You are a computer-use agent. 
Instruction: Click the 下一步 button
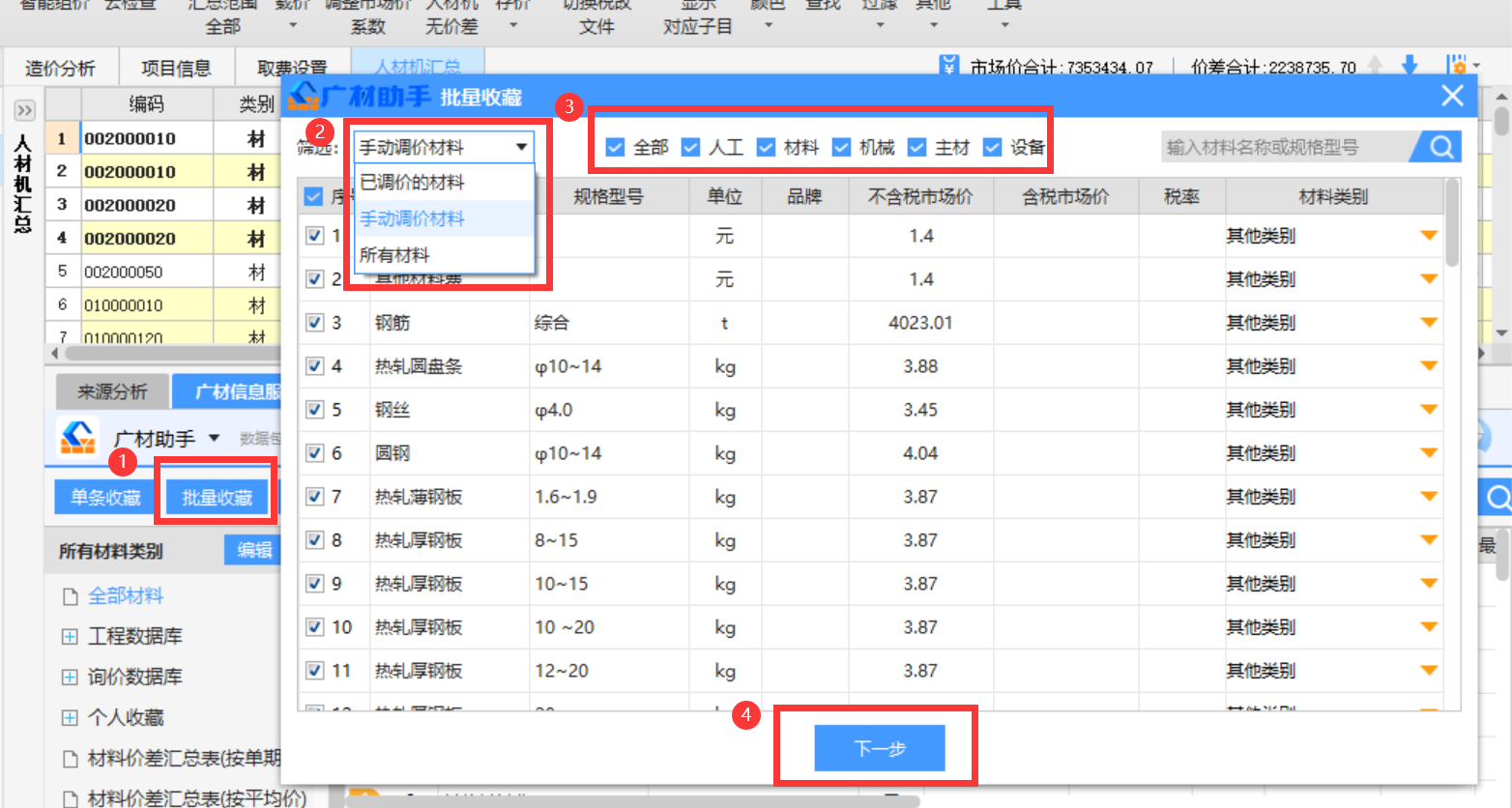[x=880, y=748]
